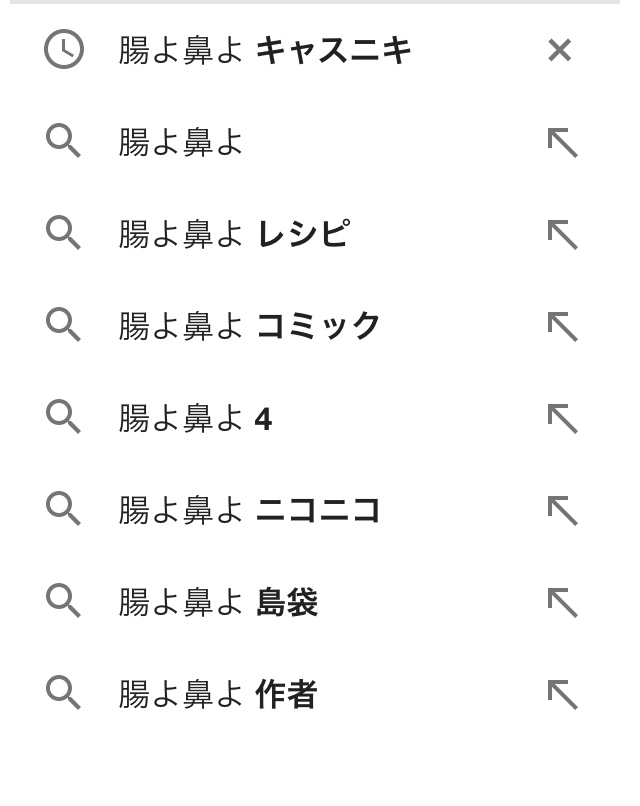This screenshot has height=806, width=640.
Task: Click the clock history icon
Action: 64,50
